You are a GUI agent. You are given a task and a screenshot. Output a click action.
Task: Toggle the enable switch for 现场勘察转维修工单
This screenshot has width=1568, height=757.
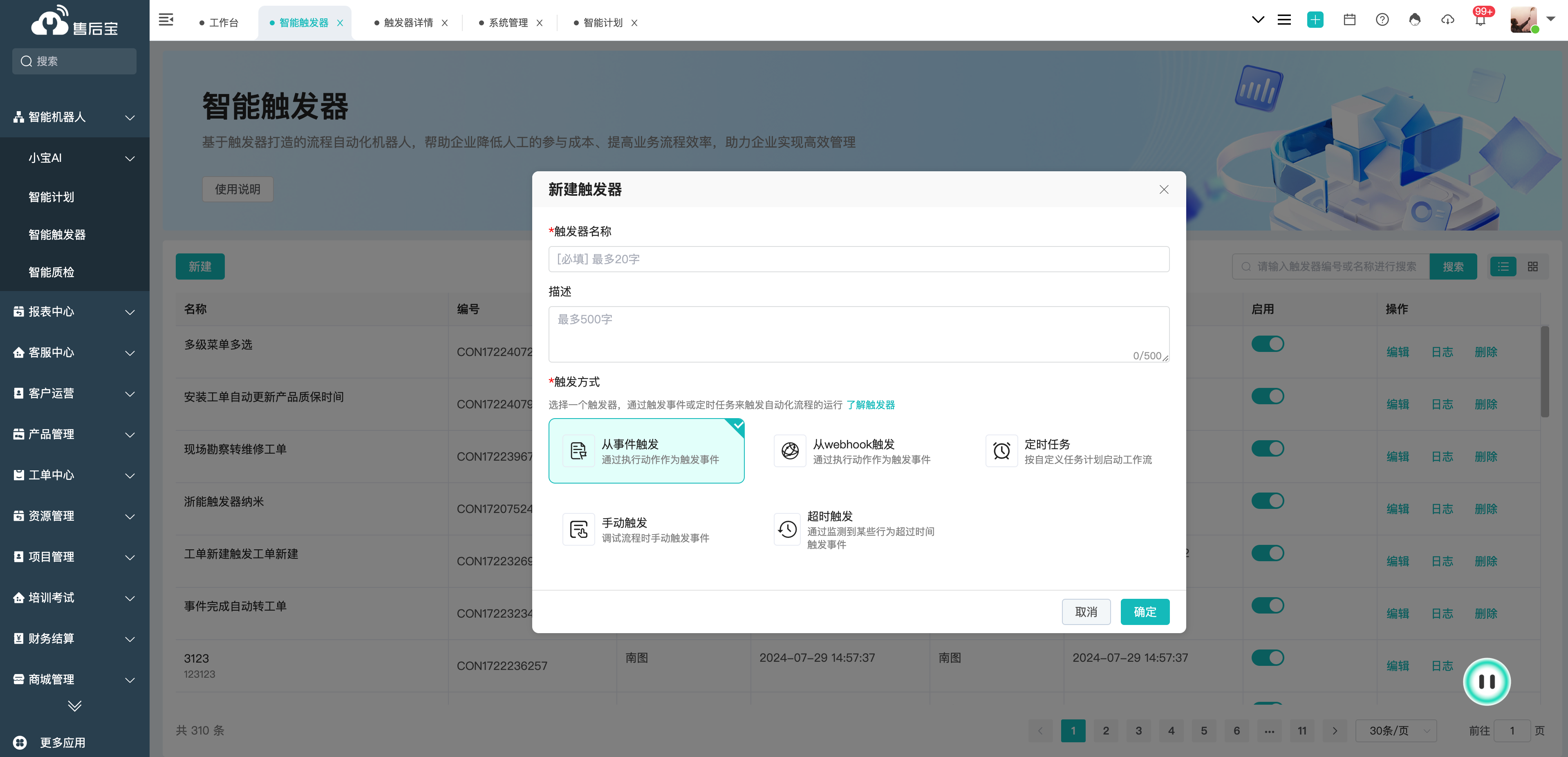tap(1267, 448)
